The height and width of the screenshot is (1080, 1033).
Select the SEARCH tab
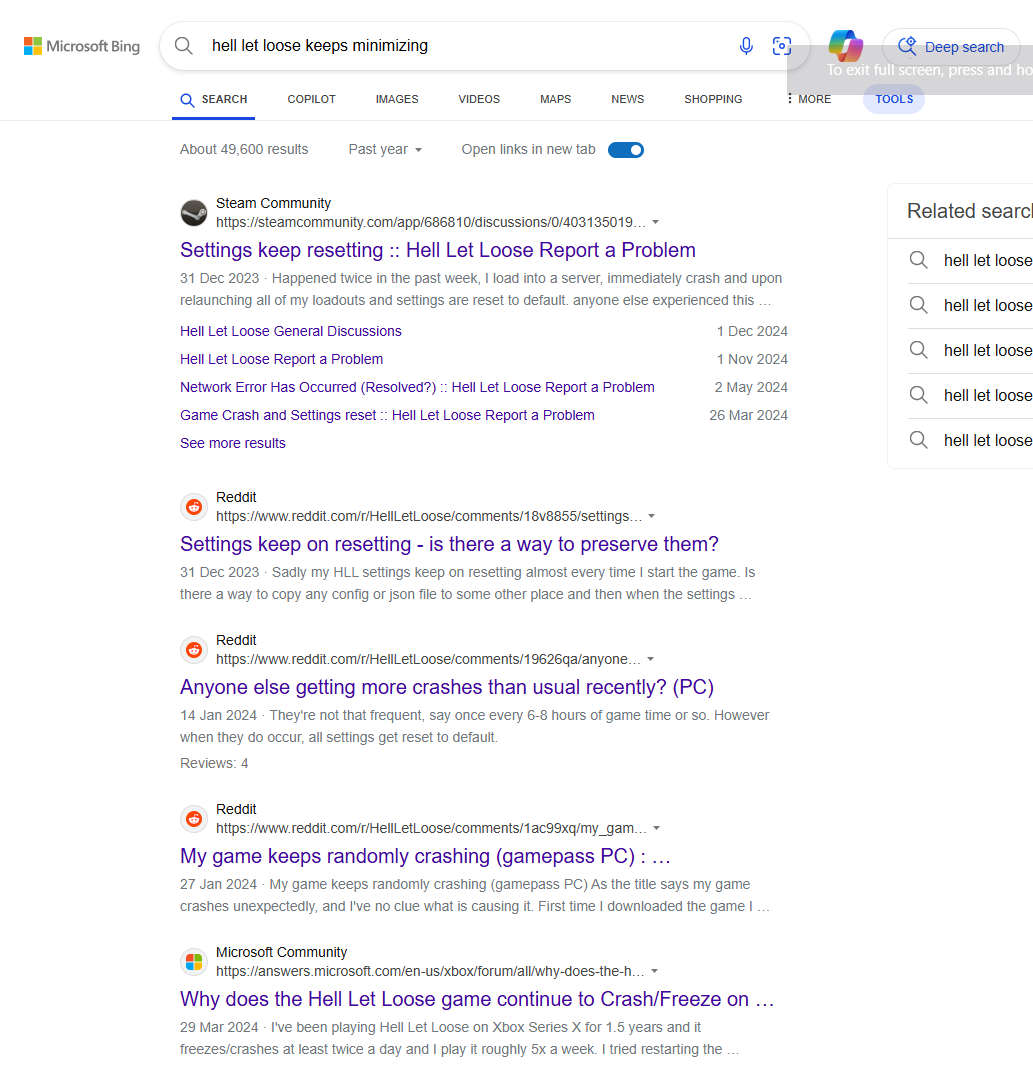[x=213, y=100]
